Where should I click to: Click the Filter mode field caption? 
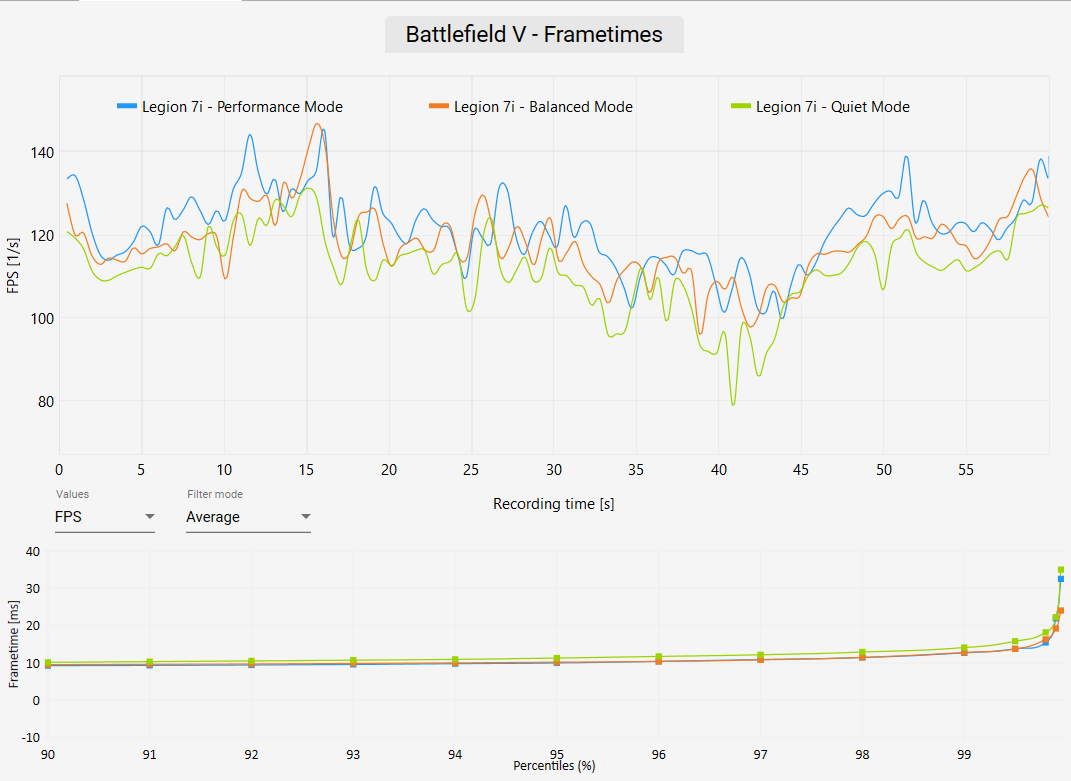point(215,494)
